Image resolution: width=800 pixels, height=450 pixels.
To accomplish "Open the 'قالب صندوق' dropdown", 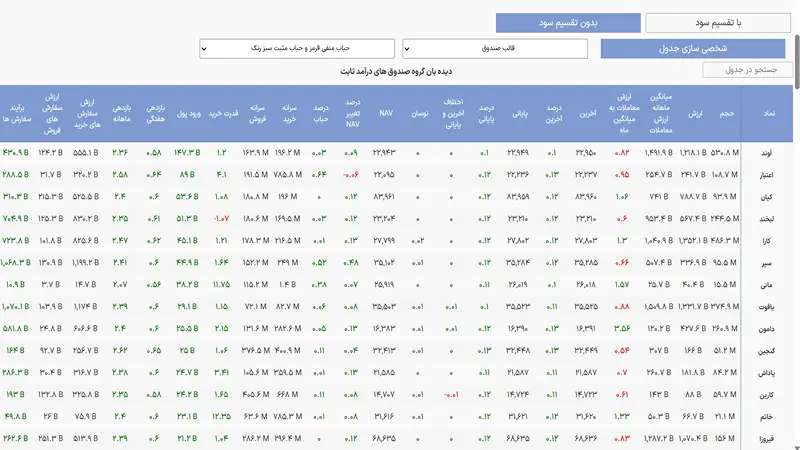I will pos(494,48).
